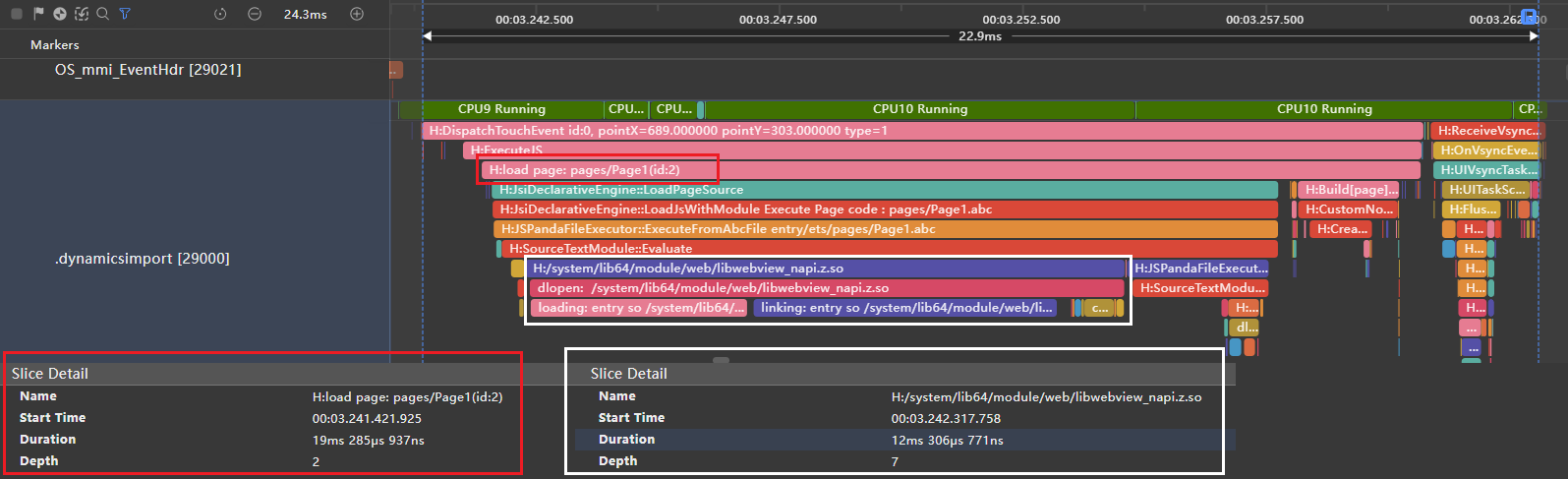The height and width of the screenshot is (479, 1568).
Task: Click the pie-chart statistics icon in toolbar
Action: (x=60, y=14)
